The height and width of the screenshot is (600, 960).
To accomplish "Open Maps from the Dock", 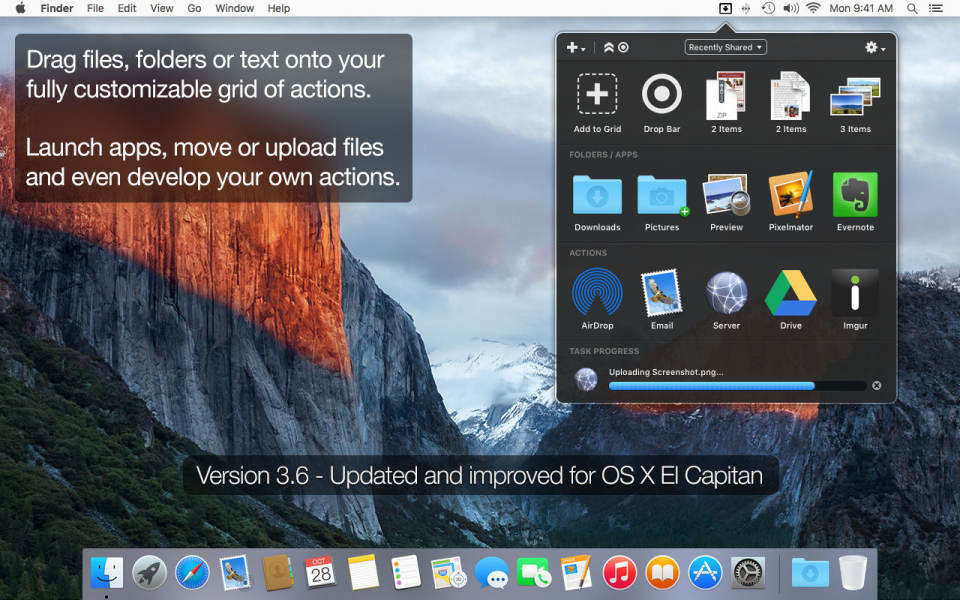I will [x=448, y=572].
